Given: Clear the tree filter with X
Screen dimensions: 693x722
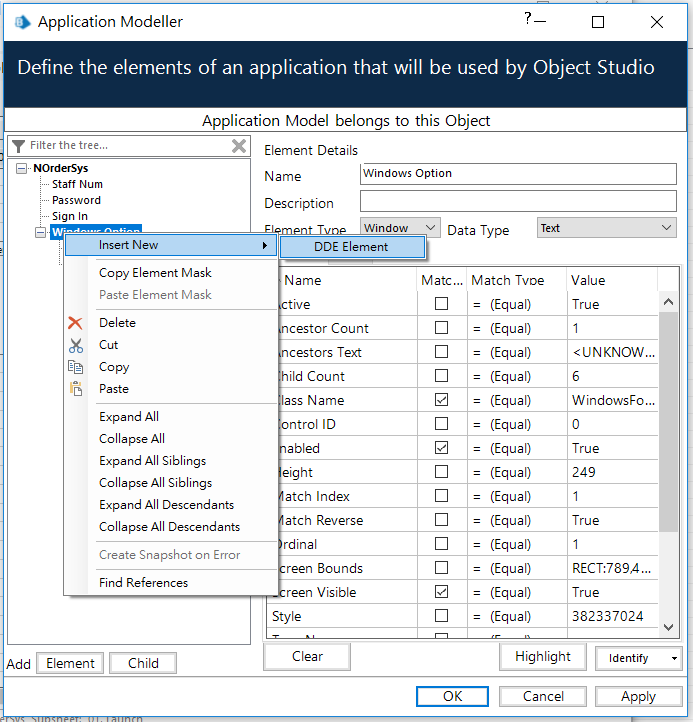Looking at the screenshot, I should point(239,146).
